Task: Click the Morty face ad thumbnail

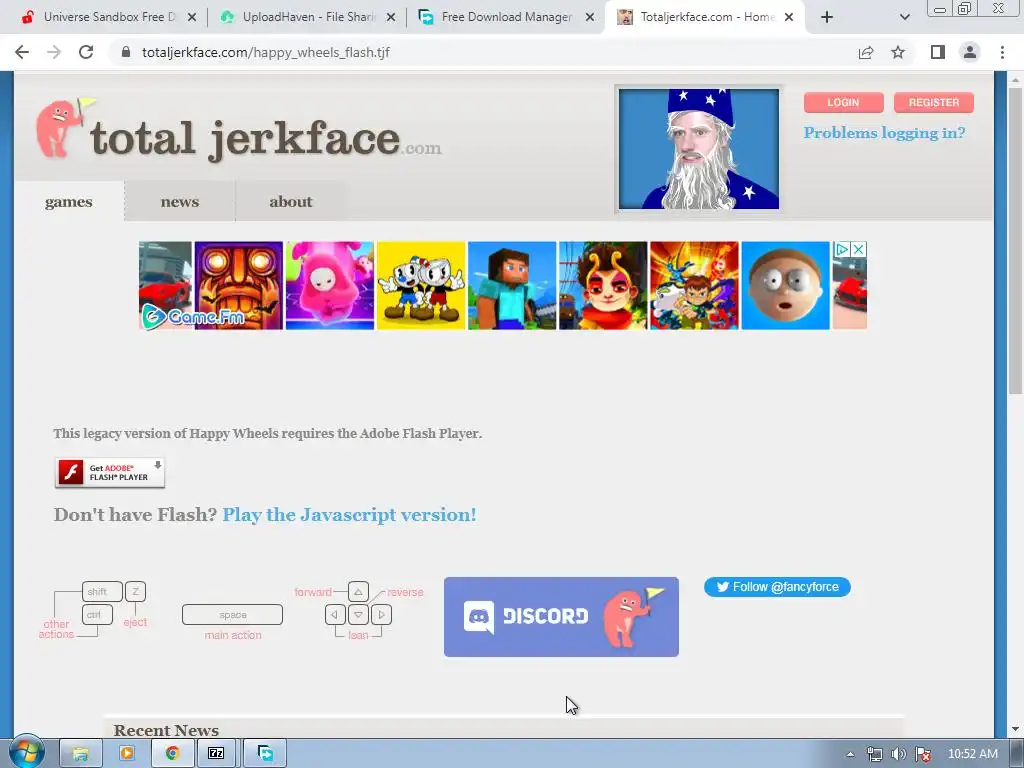Action: coord(786,285)
